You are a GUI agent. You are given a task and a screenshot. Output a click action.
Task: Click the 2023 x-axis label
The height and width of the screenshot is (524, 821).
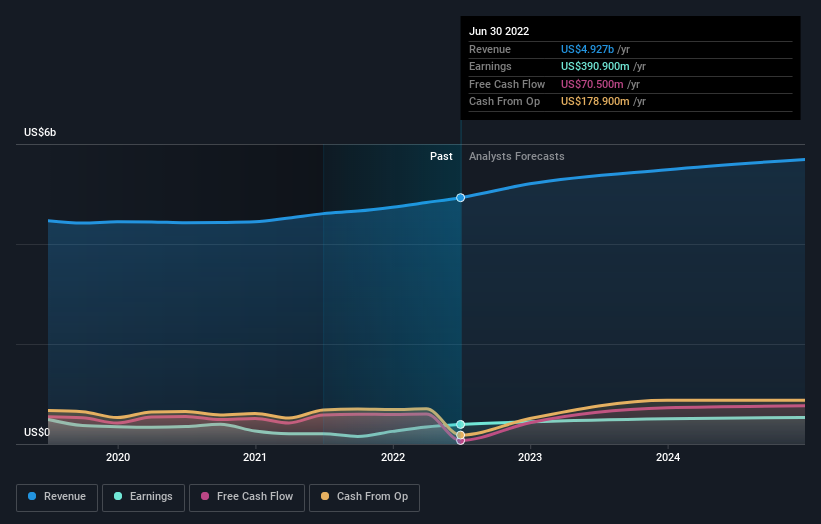pos(530,457)
